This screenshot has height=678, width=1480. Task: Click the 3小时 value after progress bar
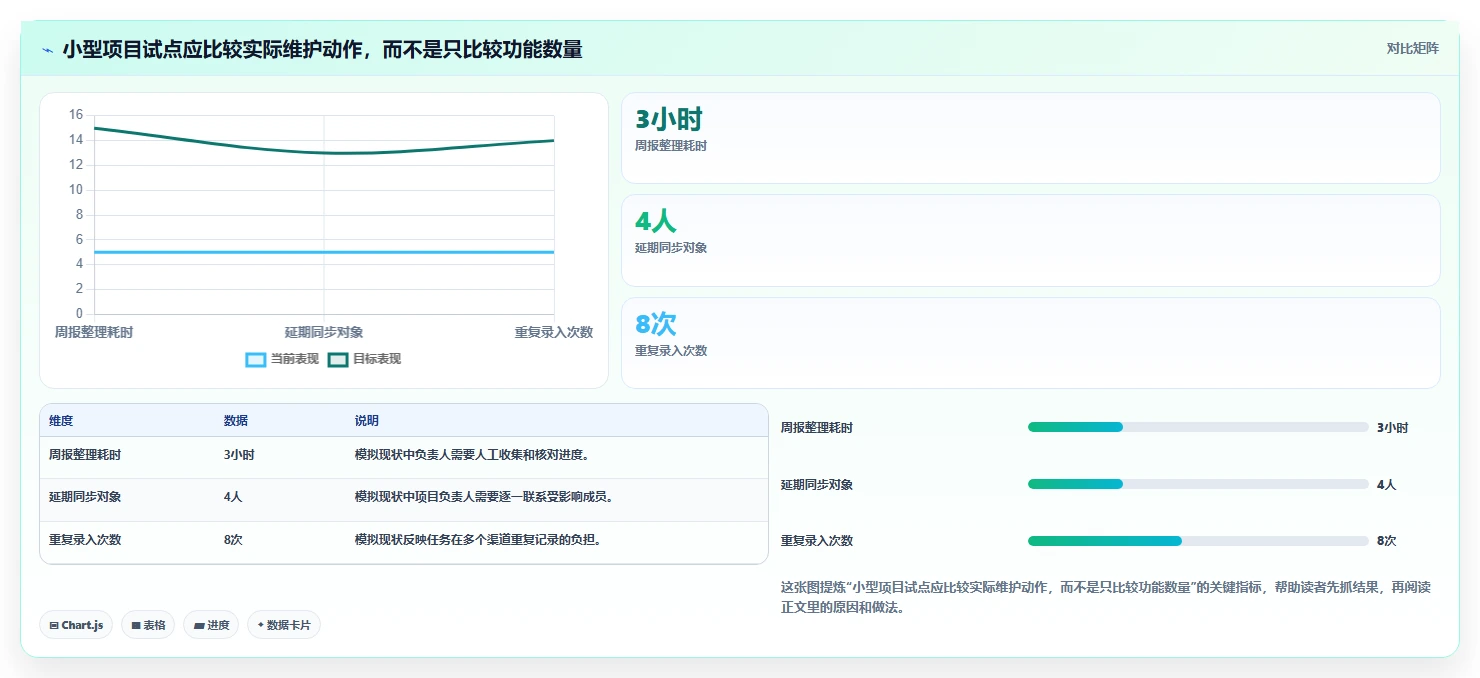click(x=1392, y=428)
